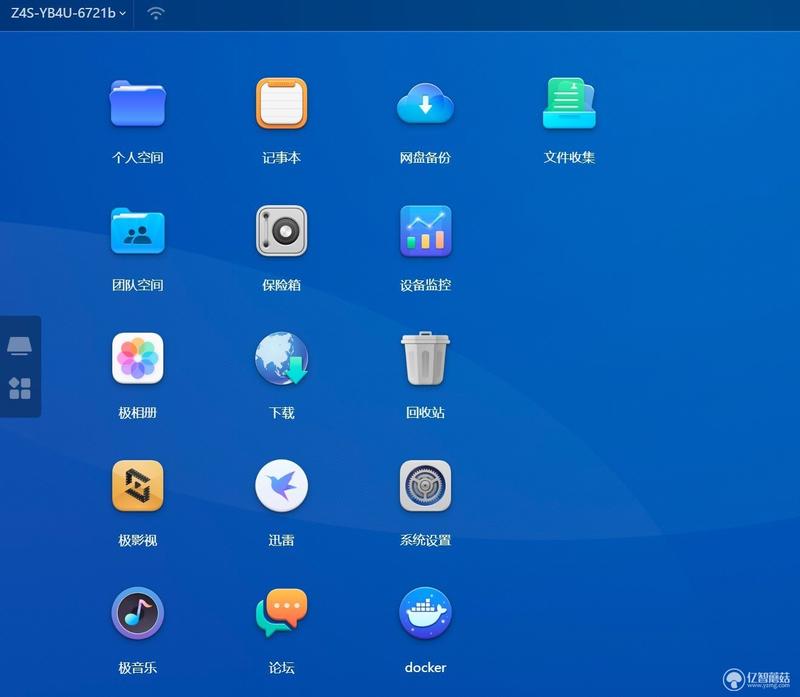Click the 个人空间 text label
800x697 pixels.
pos(138,157)
